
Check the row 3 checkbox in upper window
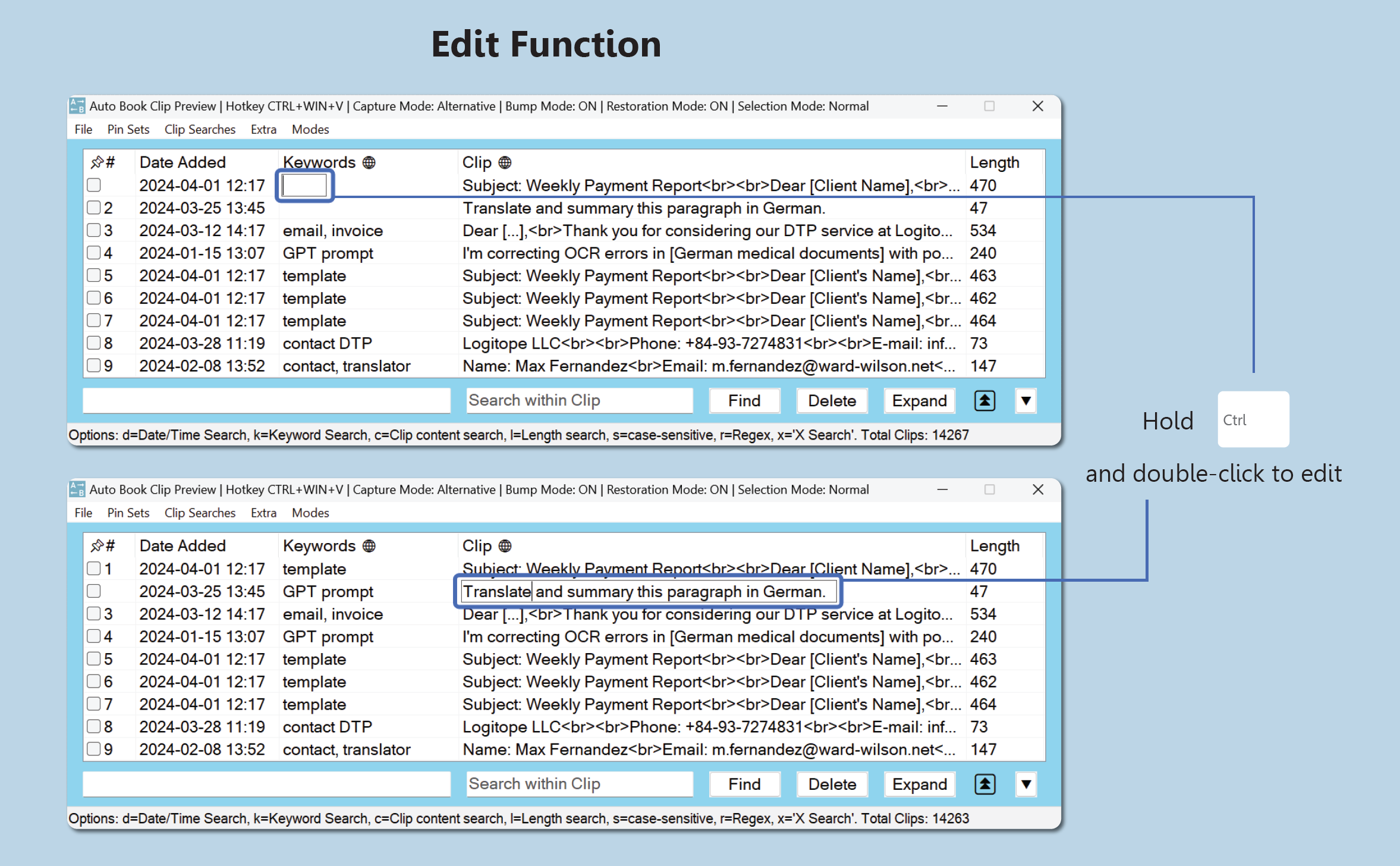point(94,230)
